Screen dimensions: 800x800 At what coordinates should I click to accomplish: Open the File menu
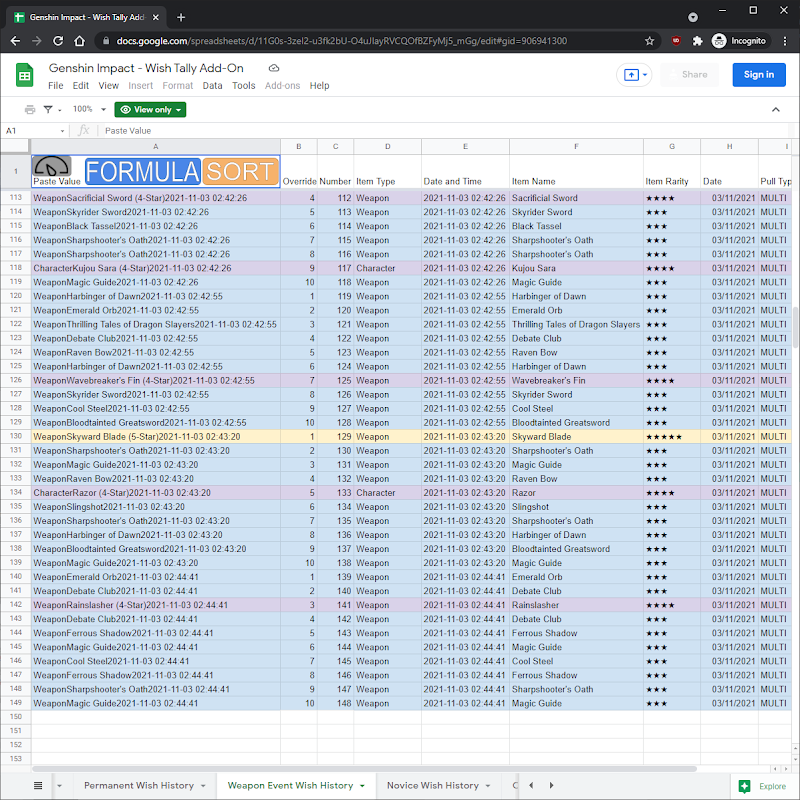pyautogui.click(x=56, y=86)
